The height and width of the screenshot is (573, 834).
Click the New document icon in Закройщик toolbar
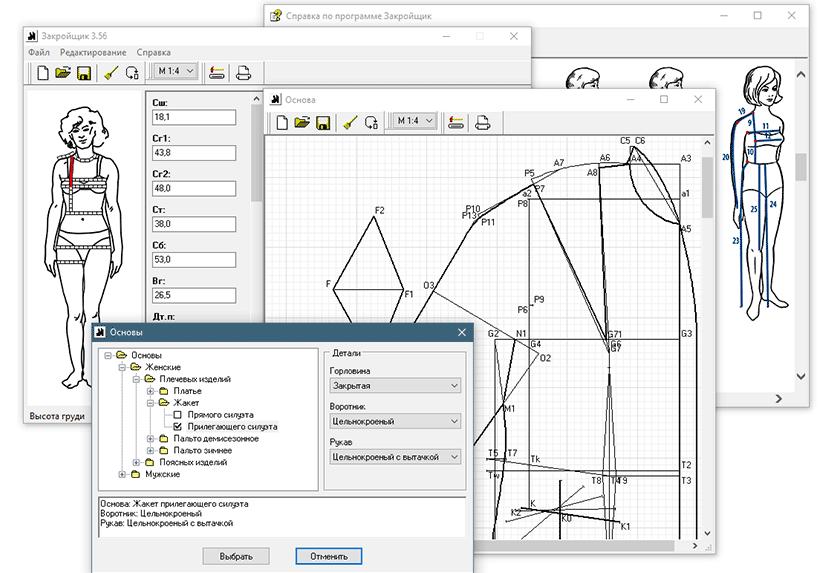click(x=43, y=73)
